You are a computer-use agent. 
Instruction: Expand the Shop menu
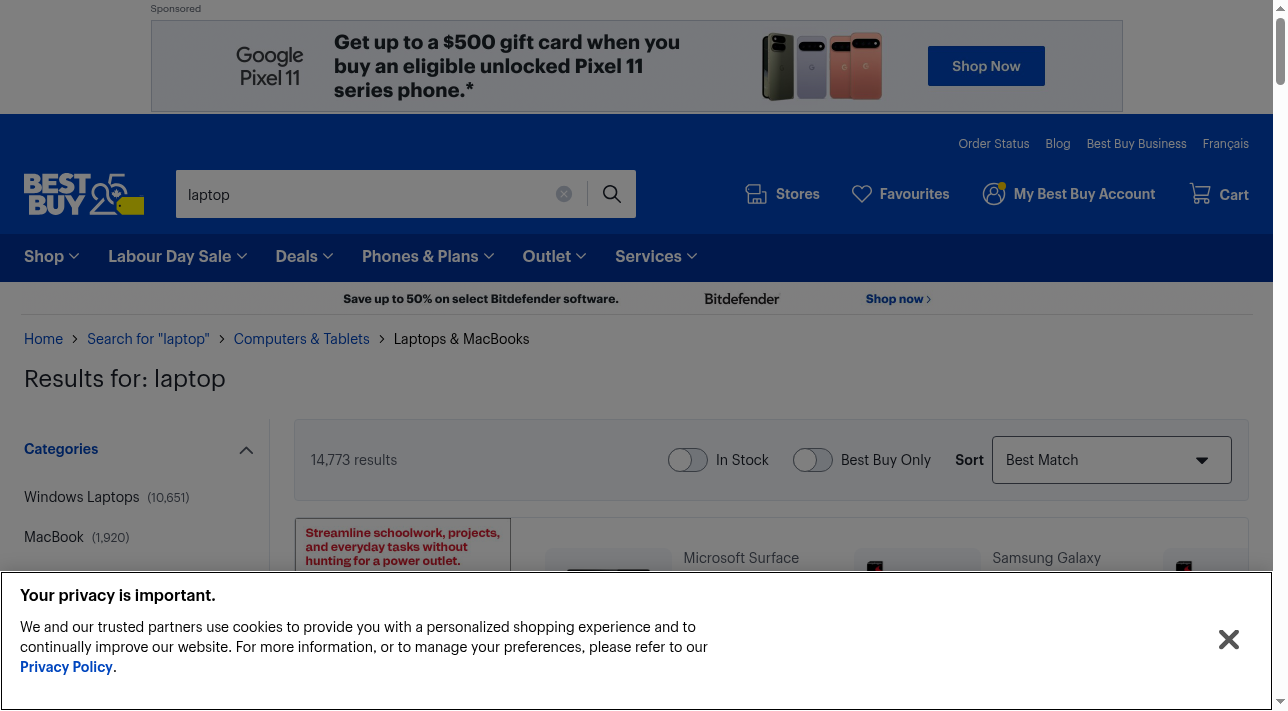(x=52, y=257)
